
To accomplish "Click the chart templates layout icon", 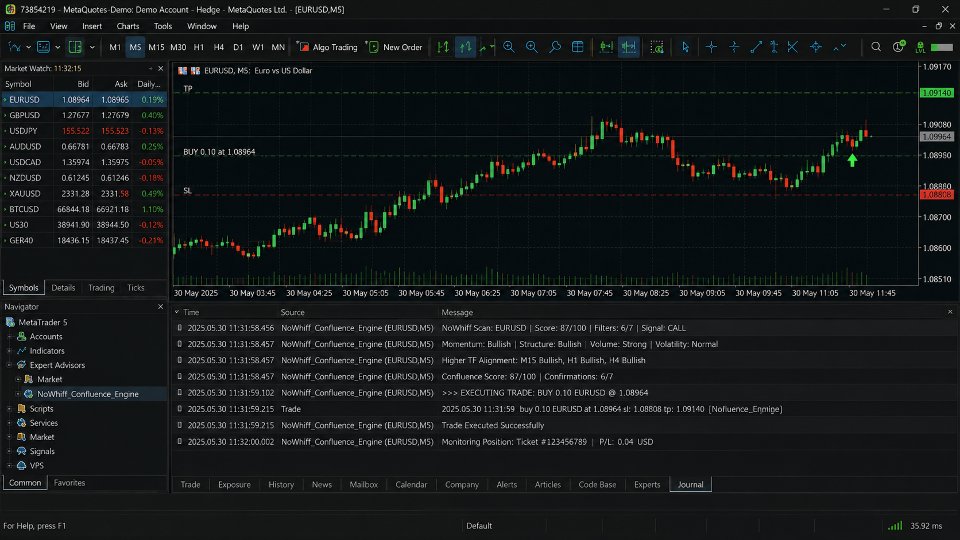I will tap(75, 47).
